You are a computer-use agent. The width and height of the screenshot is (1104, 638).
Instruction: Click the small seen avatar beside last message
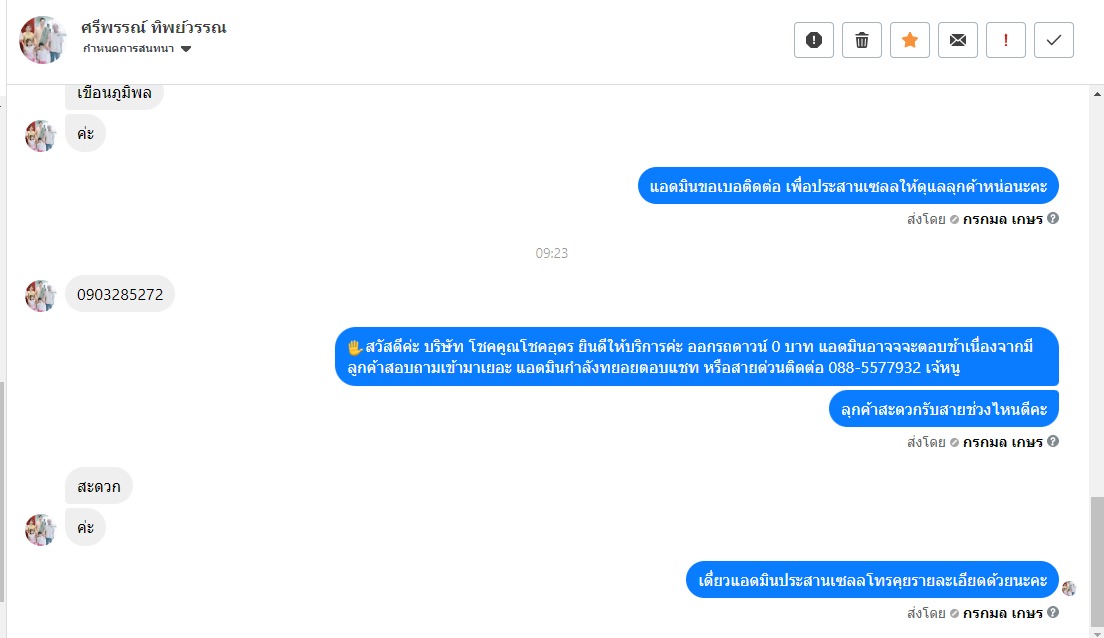tap(1069, 589)
